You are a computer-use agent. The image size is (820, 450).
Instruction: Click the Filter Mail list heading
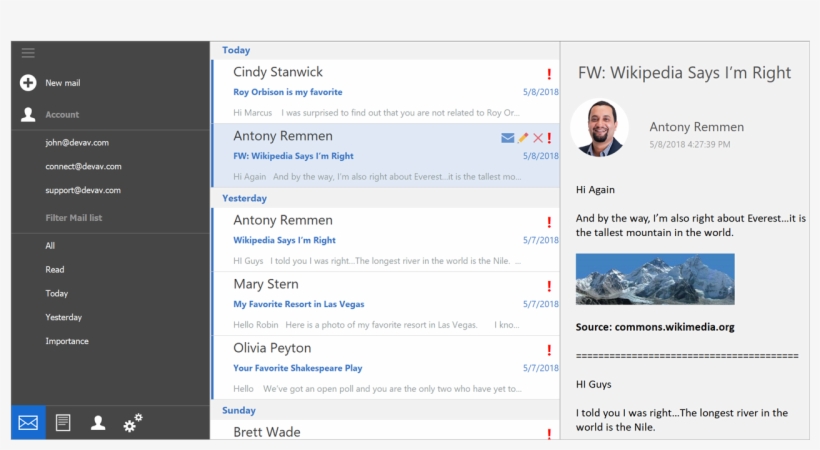tap(74, 218)
